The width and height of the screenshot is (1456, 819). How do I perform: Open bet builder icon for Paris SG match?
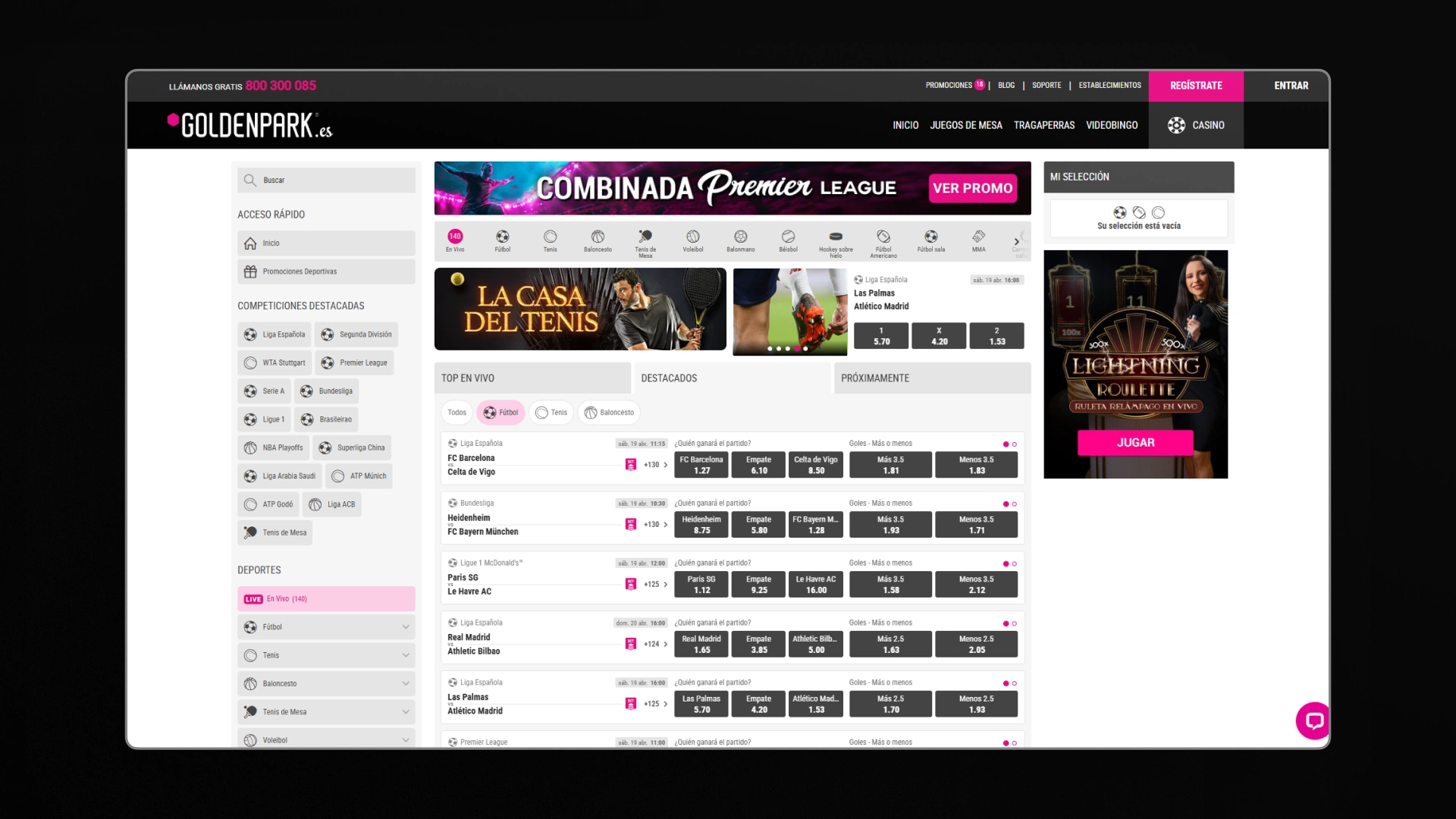click(x=631, y=584)
